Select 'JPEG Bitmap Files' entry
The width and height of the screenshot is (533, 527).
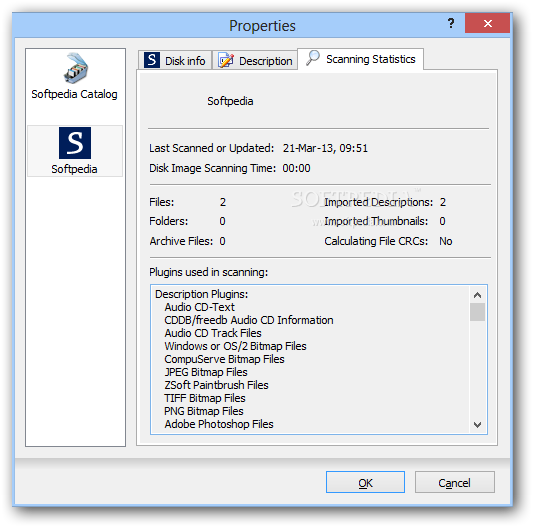[206, 372]
